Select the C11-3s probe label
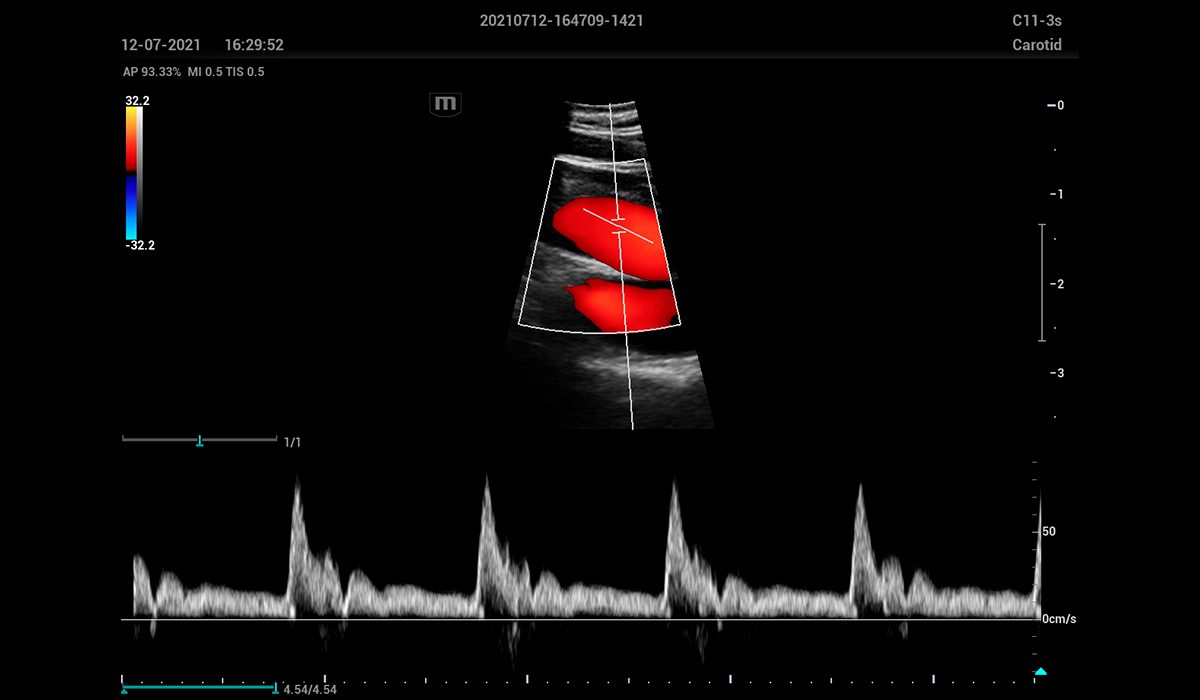The image size is (1200, 700). point(1036,20)
